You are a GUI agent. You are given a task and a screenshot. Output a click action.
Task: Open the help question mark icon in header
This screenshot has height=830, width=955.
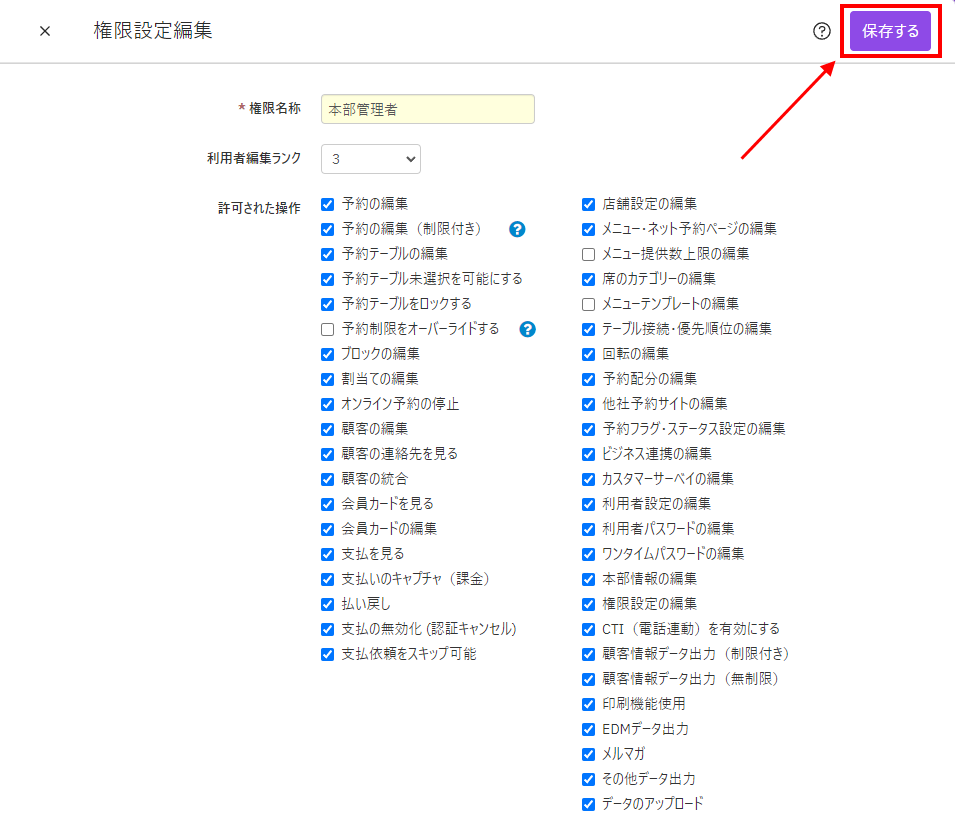click(822, 31)
